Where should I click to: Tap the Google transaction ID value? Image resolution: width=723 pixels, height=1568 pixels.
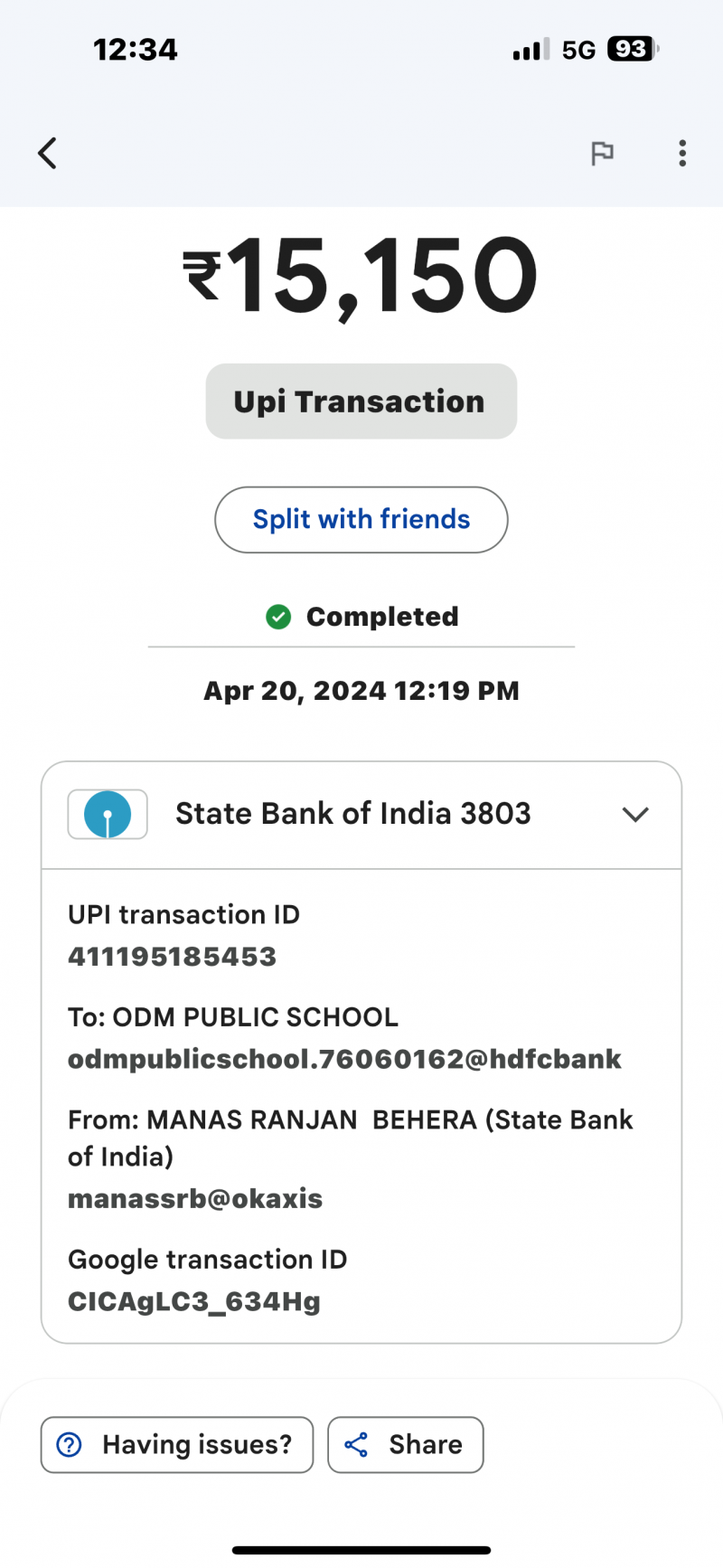pyautogui.click(x=194, y=1302)
